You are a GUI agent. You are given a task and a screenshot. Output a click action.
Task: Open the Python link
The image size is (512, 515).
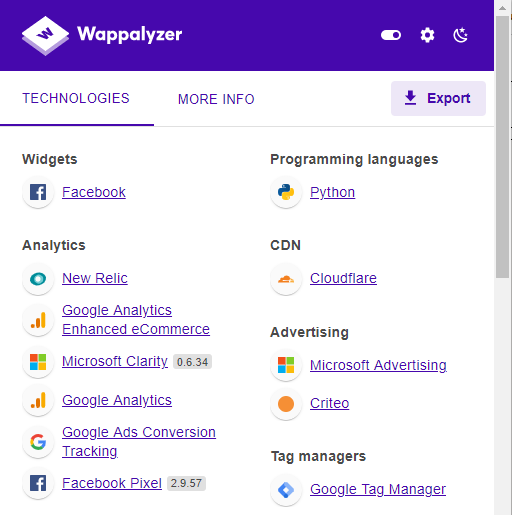332,192
